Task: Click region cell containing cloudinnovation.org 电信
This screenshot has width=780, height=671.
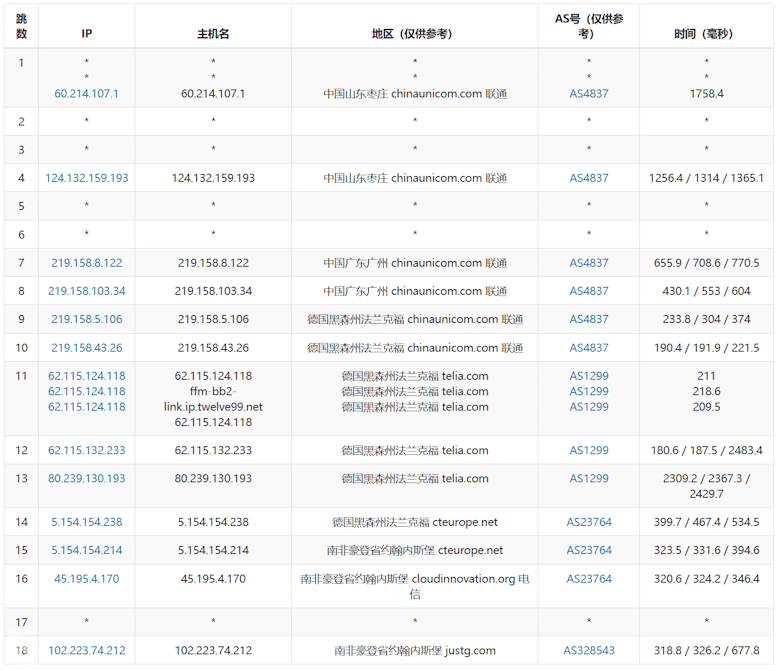Action: coord(414,586)
